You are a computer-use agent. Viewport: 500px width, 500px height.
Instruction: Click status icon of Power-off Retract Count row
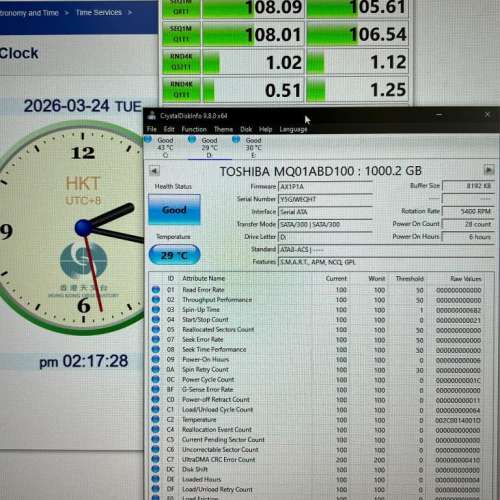[x=156, y=399]
